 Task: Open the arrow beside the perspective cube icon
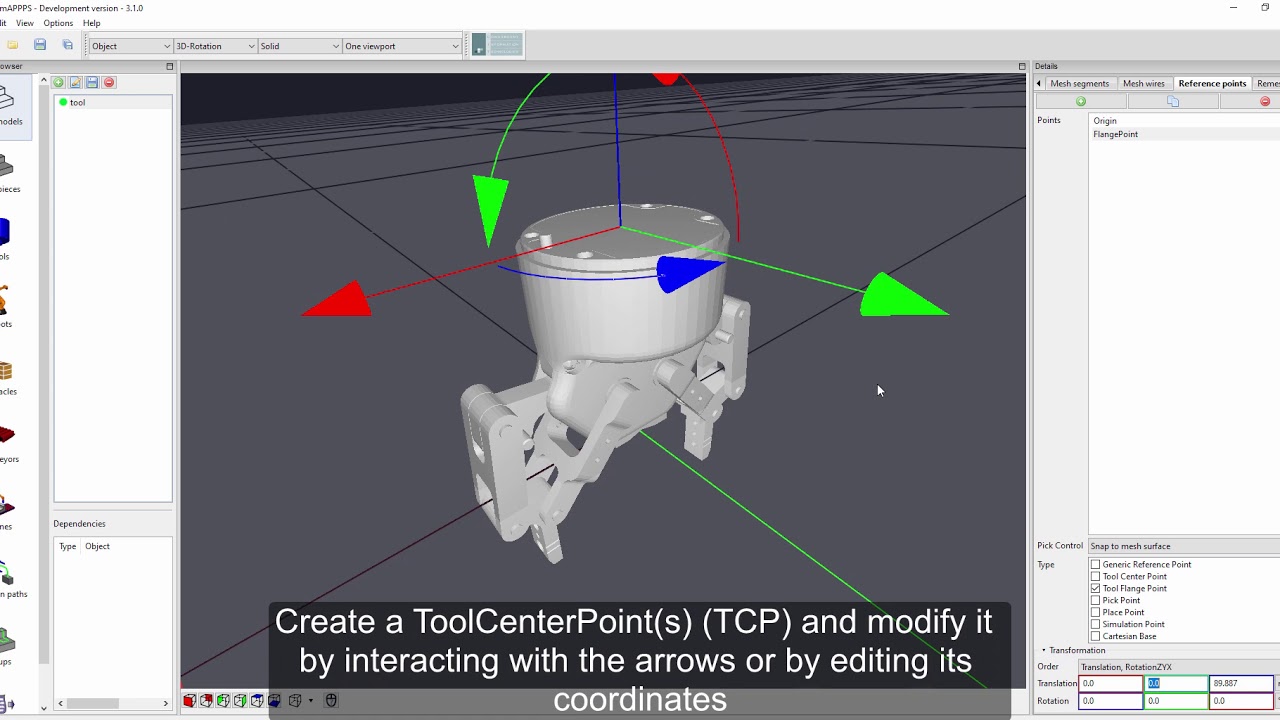pyautogui.click(x=310, y=701)
